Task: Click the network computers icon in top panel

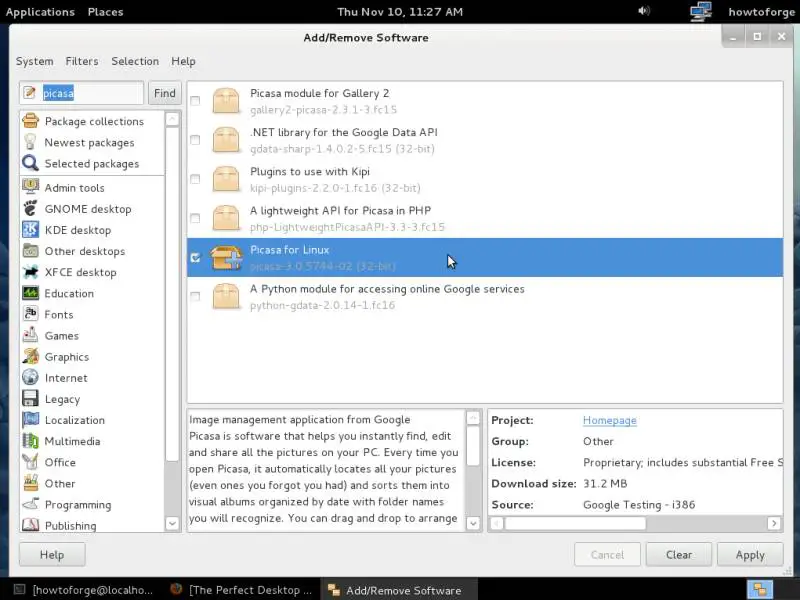Action: [701, 11]
